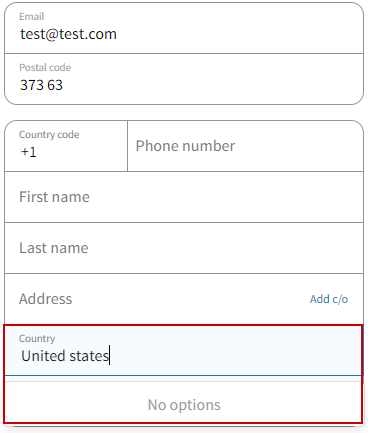Click the Country combo box
This screenshot has width=368, height=433.
(183, 350)
